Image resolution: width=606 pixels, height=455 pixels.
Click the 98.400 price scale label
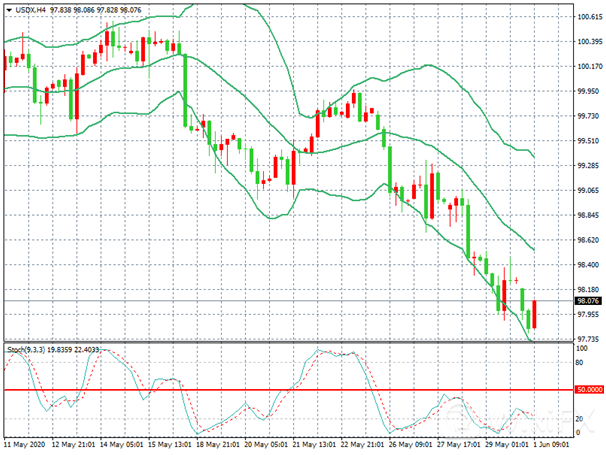tap(588, 265)
